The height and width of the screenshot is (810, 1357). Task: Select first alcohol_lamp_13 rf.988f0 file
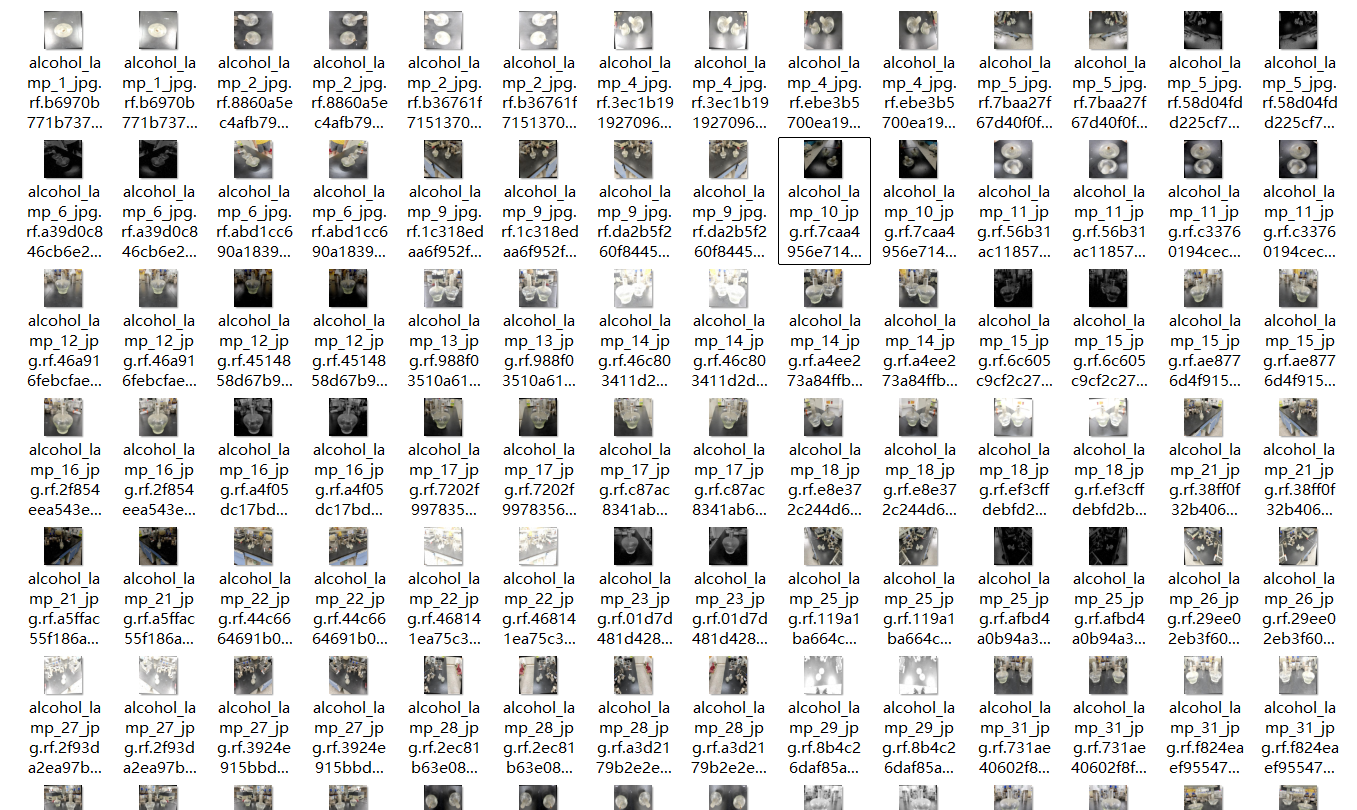pos(444,330)
